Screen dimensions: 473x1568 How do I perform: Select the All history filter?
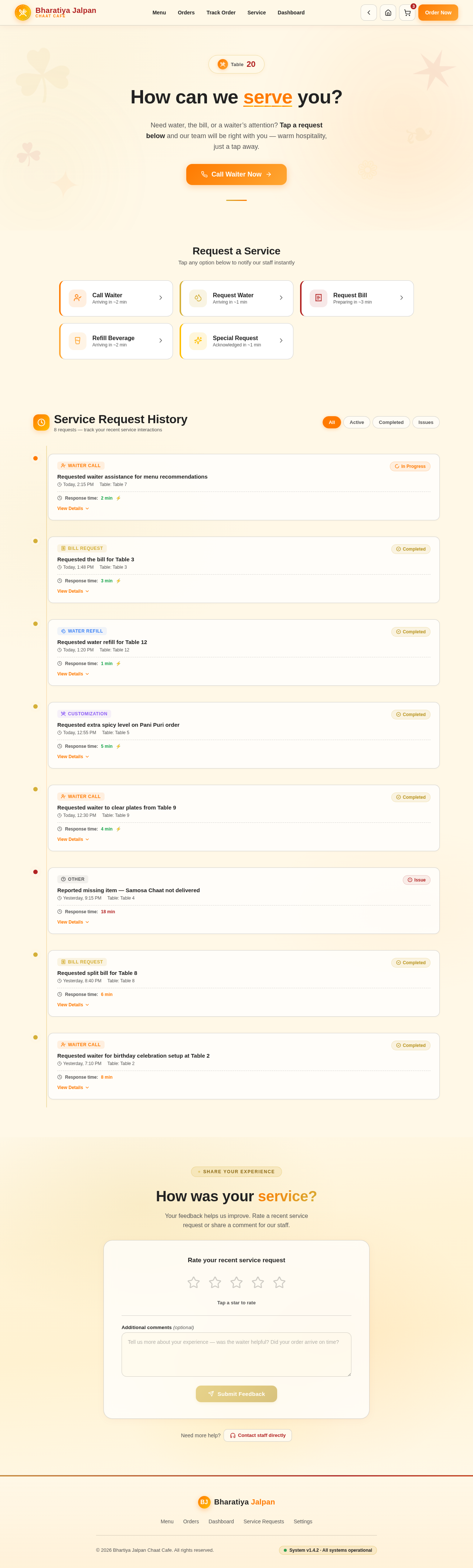[332, 422]
